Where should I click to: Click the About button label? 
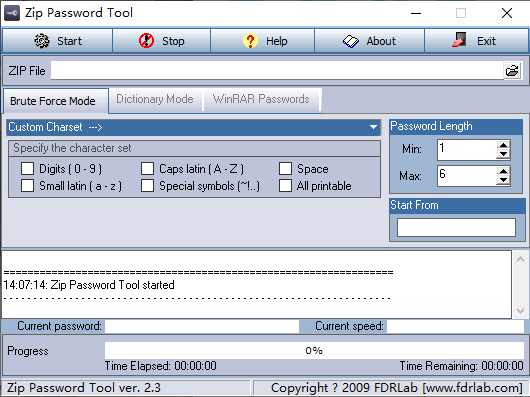tap(381, 41)
